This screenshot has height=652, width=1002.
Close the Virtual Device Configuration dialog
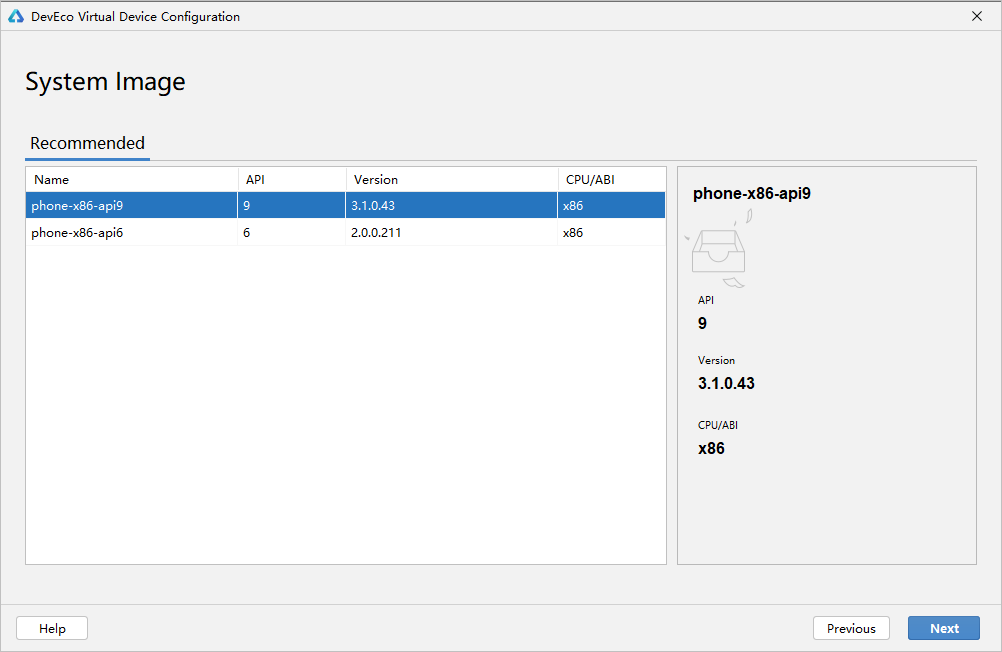(976, 16)
